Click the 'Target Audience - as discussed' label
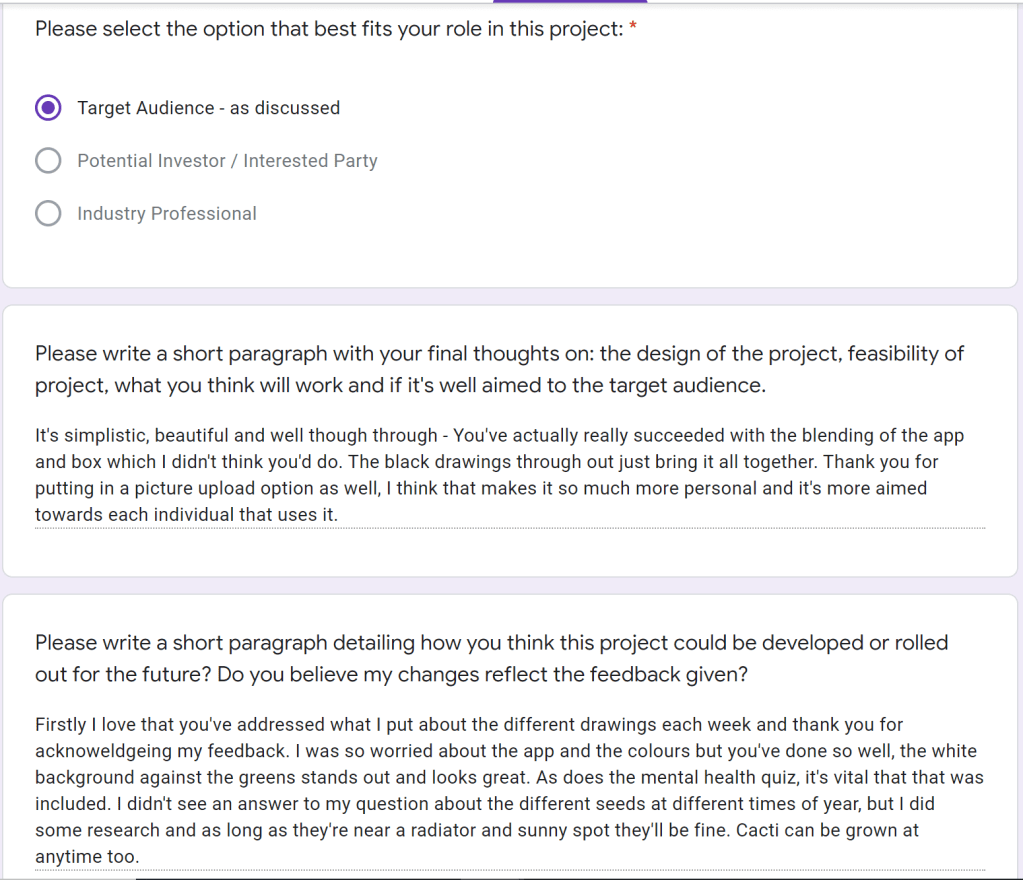1023x880 pixels. click(208, 108)
